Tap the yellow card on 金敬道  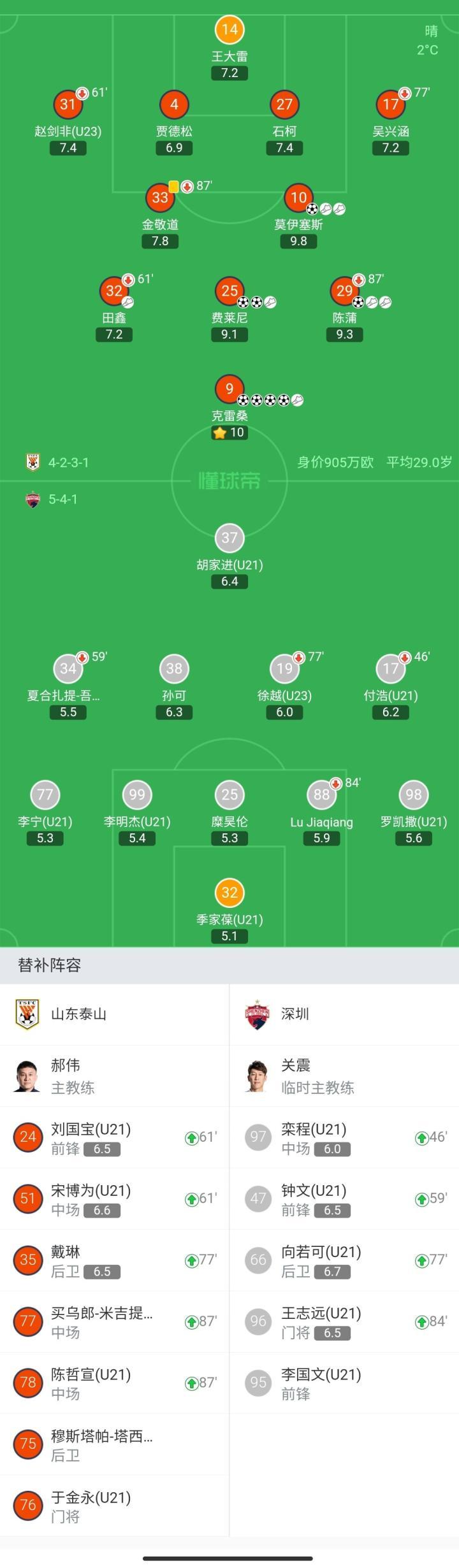(173, 187)
